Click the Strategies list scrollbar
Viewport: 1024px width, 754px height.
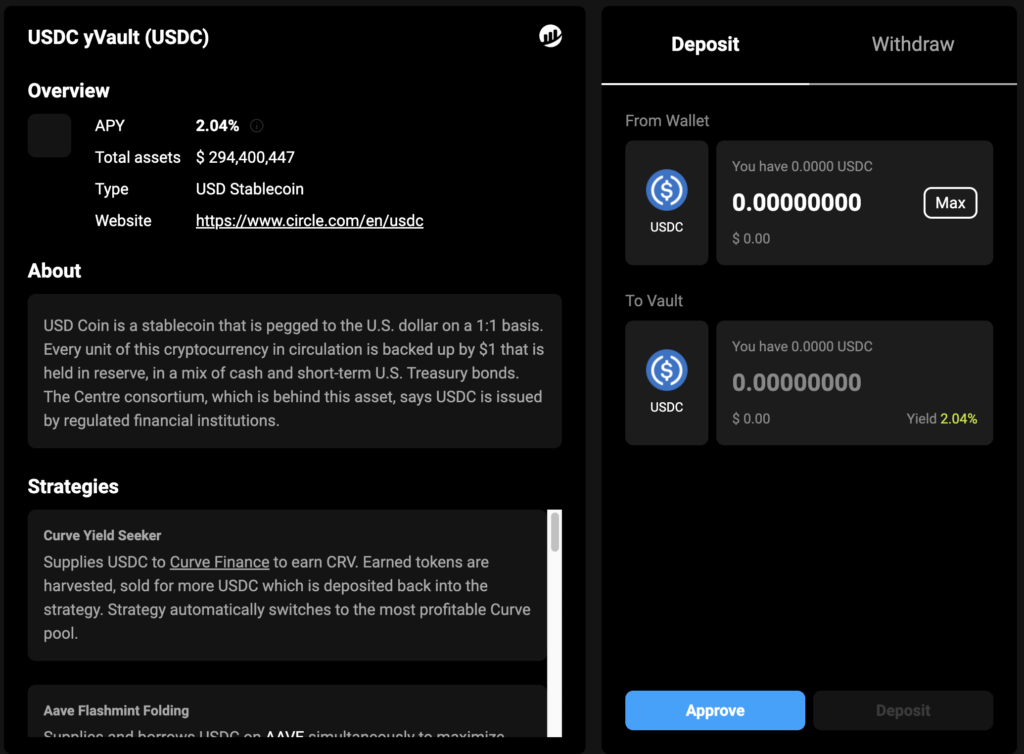click(x=555, y=535)
